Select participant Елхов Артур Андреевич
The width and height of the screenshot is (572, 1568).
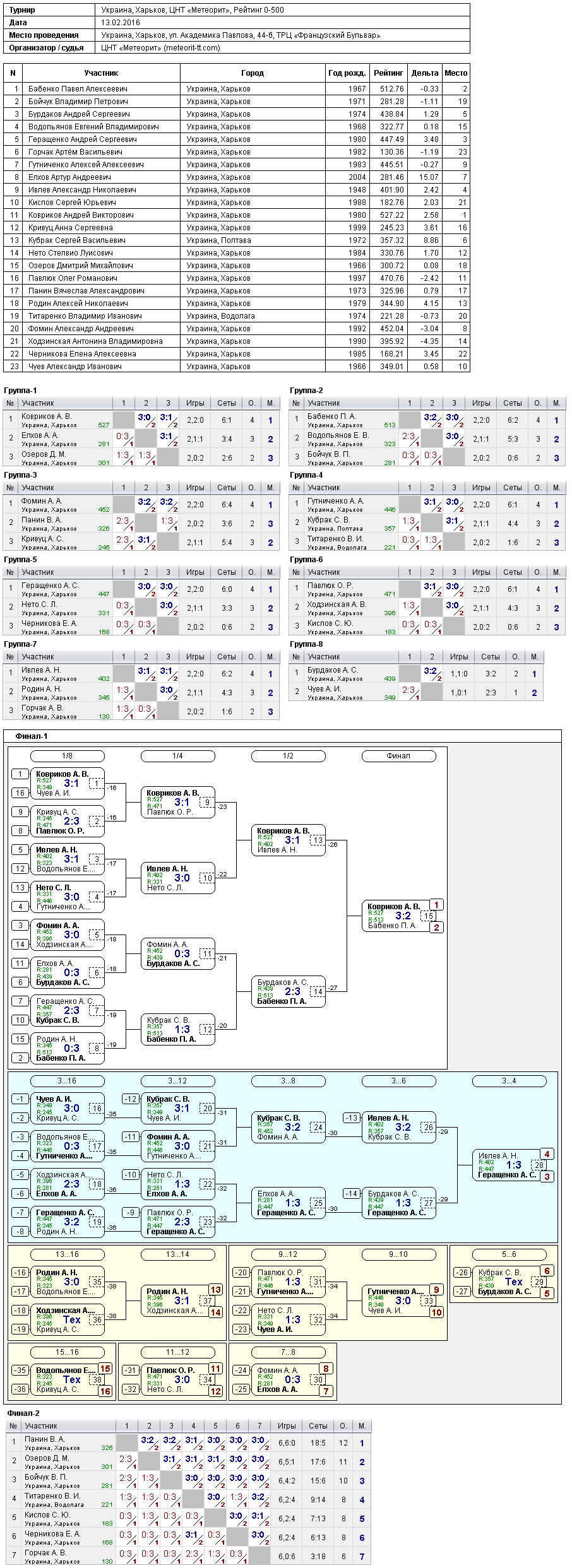point(69,177)
